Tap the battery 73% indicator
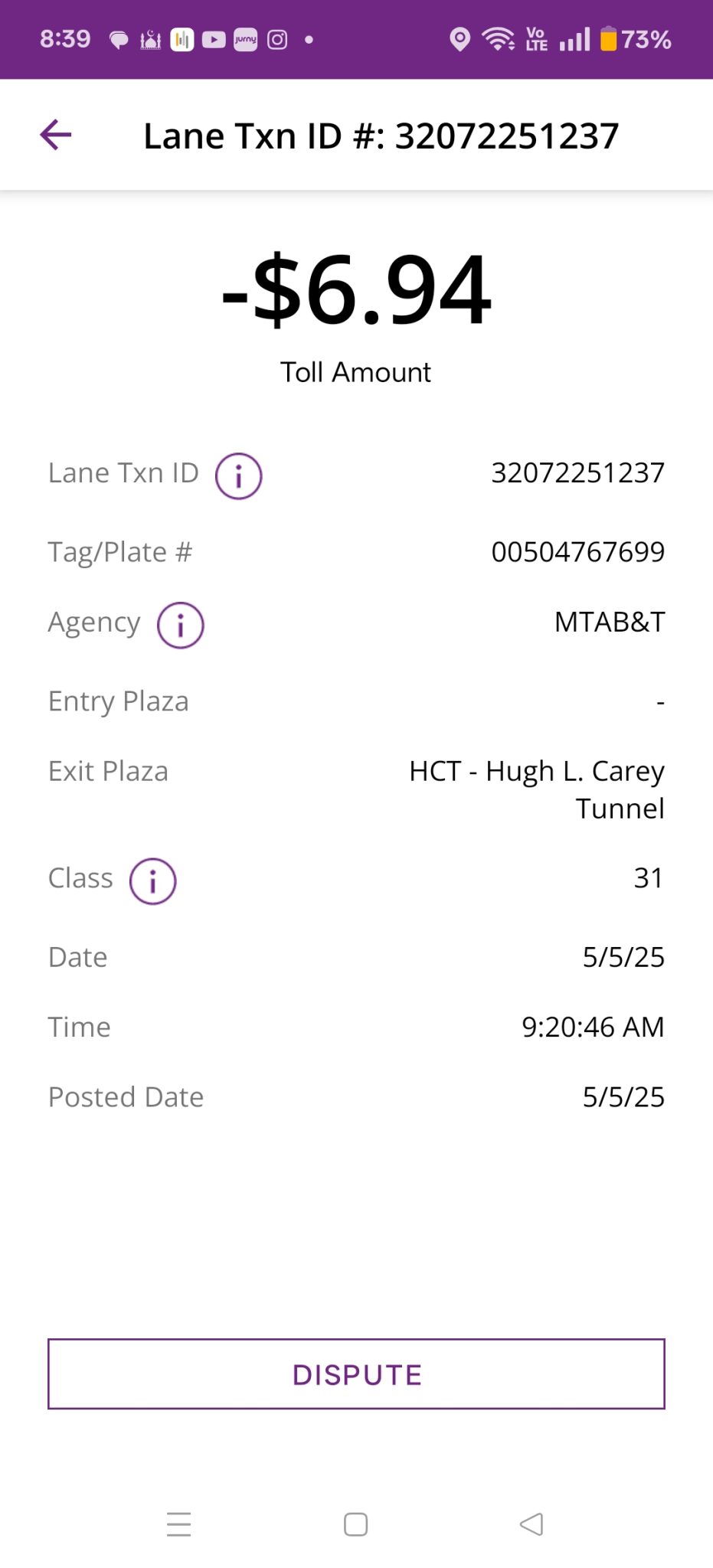Viewport: 713px width, 1568px height. point(636,39)
